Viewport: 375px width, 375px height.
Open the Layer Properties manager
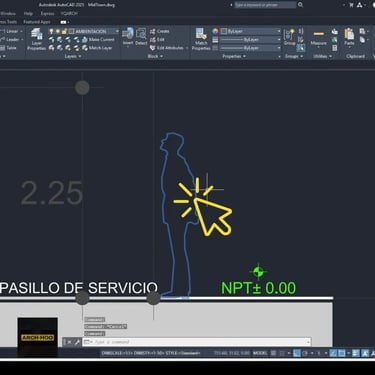coord(36,39)
